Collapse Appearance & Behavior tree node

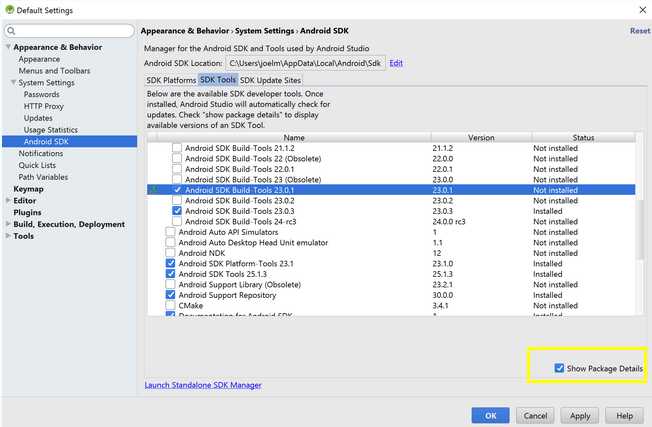8,47
